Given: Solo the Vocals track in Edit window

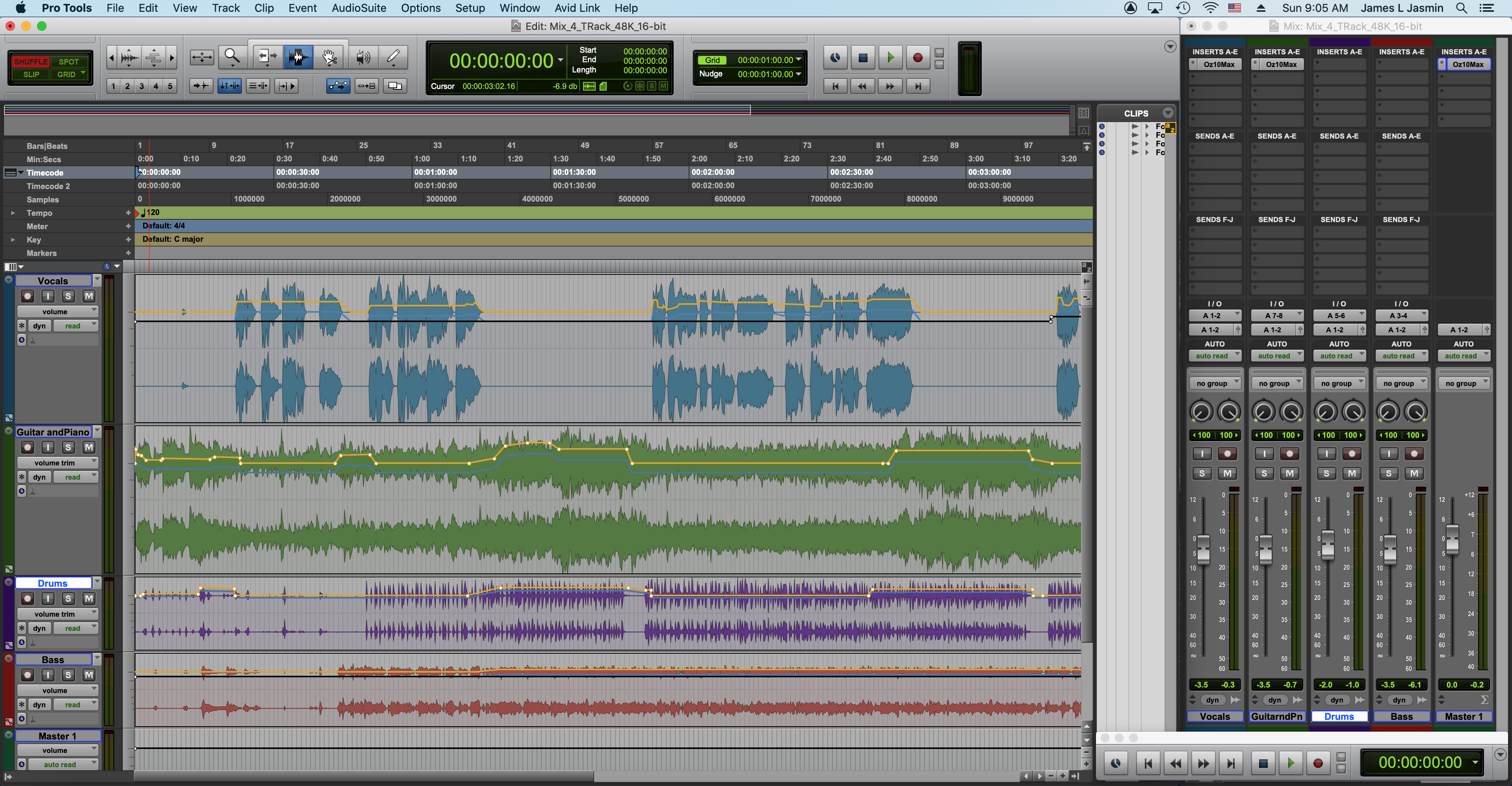Looking at the screenshot, I should pyautogui.click(x=68, y=296).
